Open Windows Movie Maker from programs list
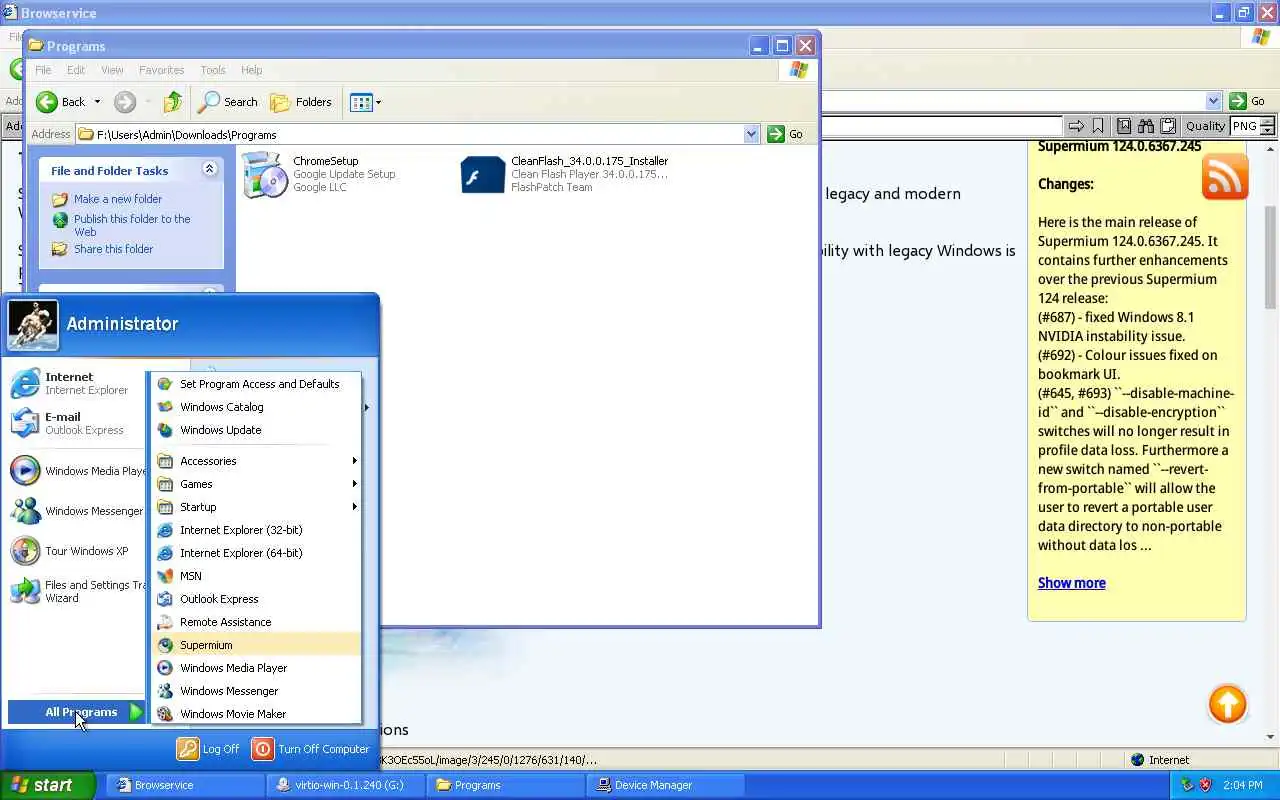The width and height of the screenshot is (1280, 800). (255, 714)
